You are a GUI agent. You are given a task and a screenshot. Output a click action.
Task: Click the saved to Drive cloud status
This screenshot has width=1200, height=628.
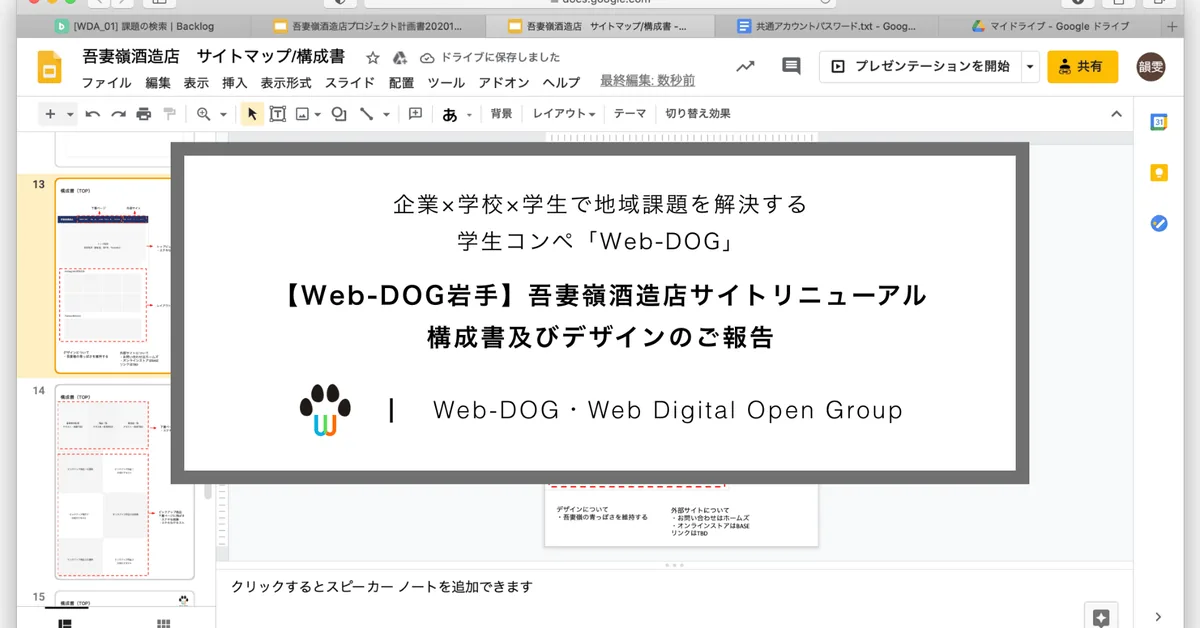(490, 58)
